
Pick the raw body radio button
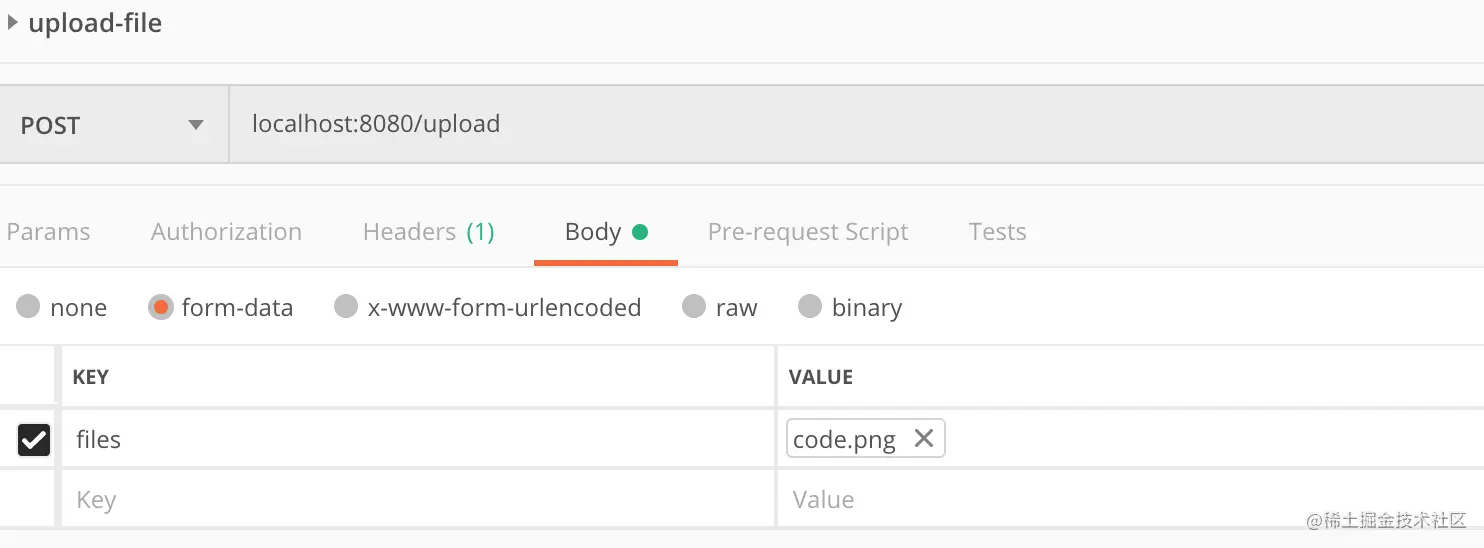point(694,307)
